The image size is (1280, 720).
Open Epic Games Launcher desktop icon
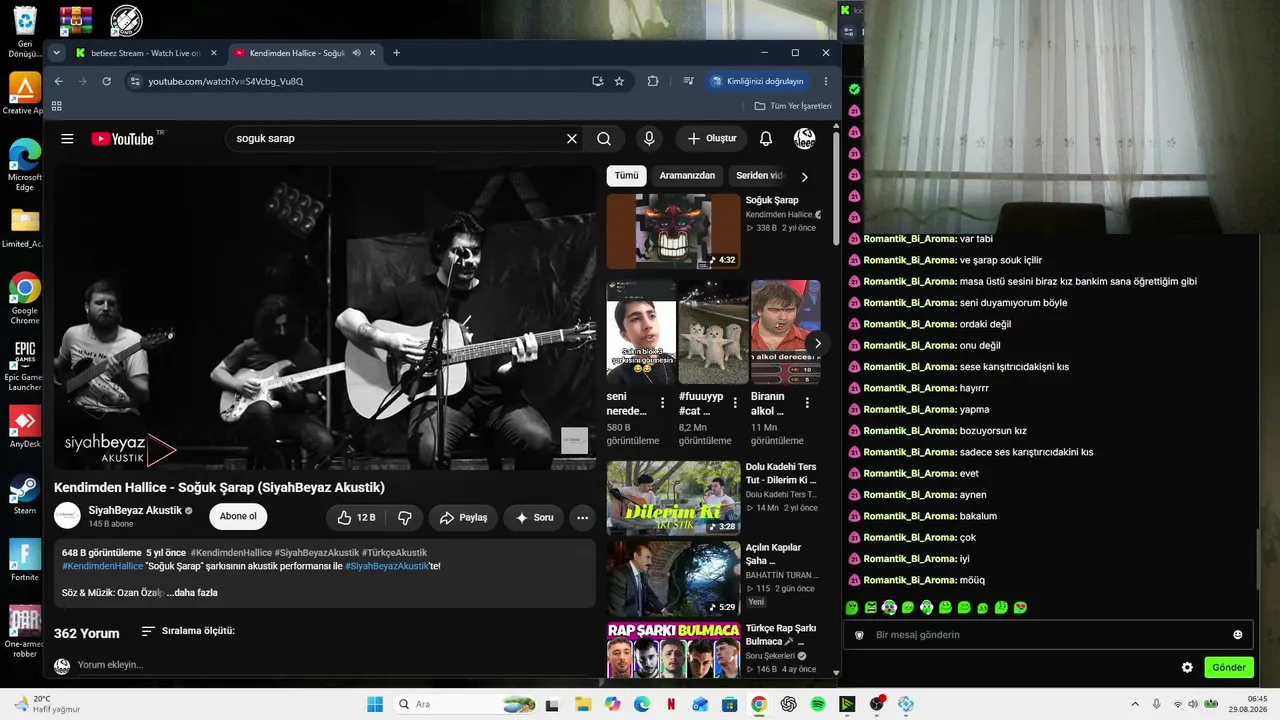pyautogui.click(x=24, y=366)
